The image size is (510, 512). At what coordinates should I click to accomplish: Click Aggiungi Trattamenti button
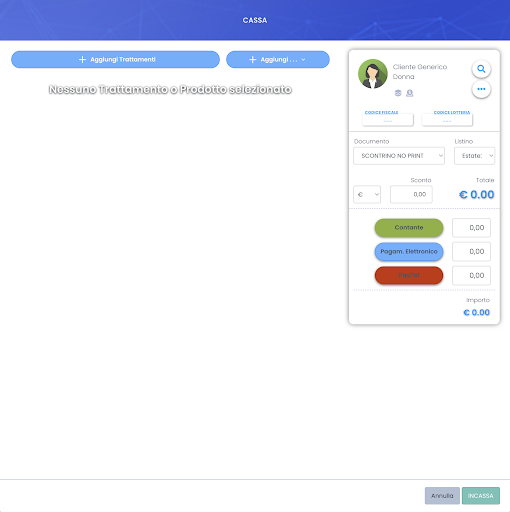[115, 59]
